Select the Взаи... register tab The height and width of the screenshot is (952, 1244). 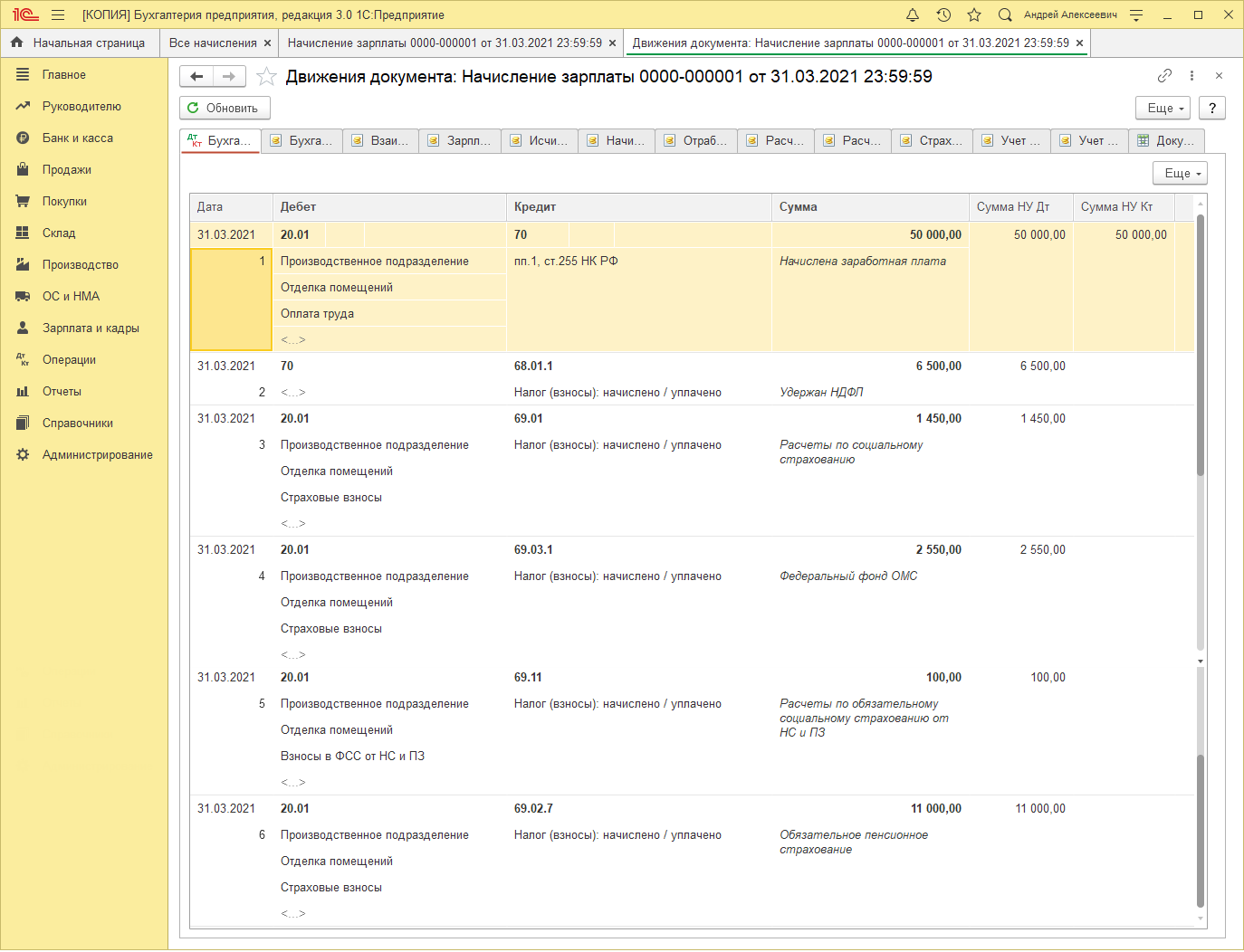(x=380, y=140)
